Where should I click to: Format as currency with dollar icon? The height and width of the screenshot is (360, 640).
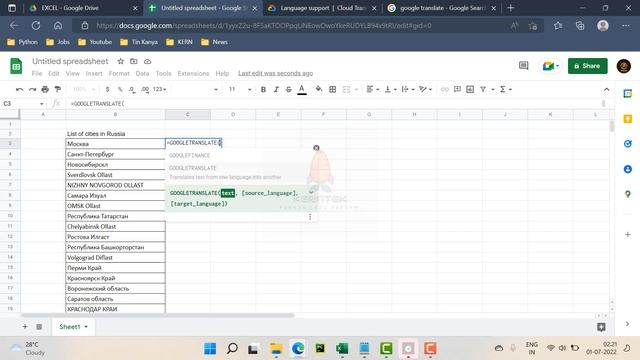tap(107, 89)
